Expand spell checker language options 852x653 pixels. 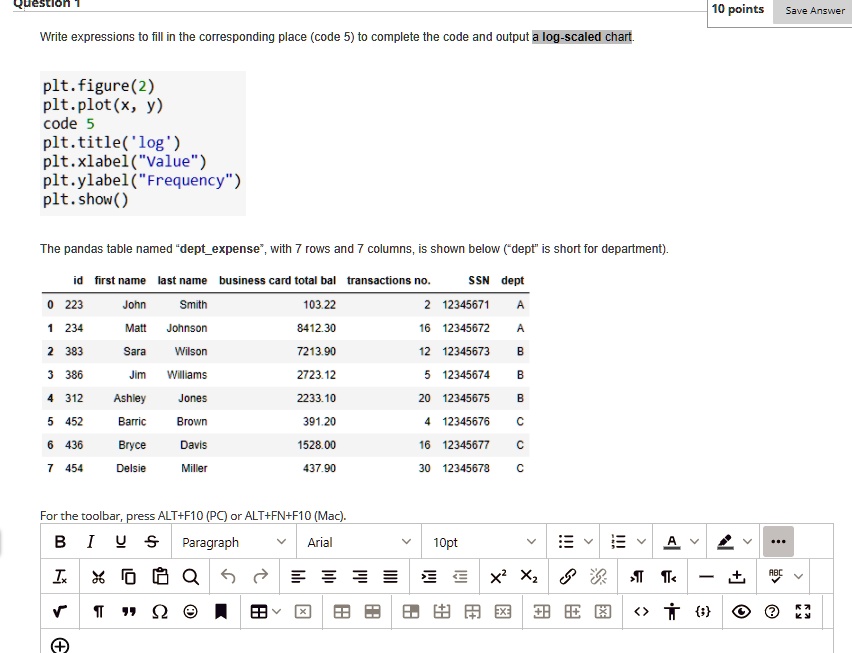(798, 576)
